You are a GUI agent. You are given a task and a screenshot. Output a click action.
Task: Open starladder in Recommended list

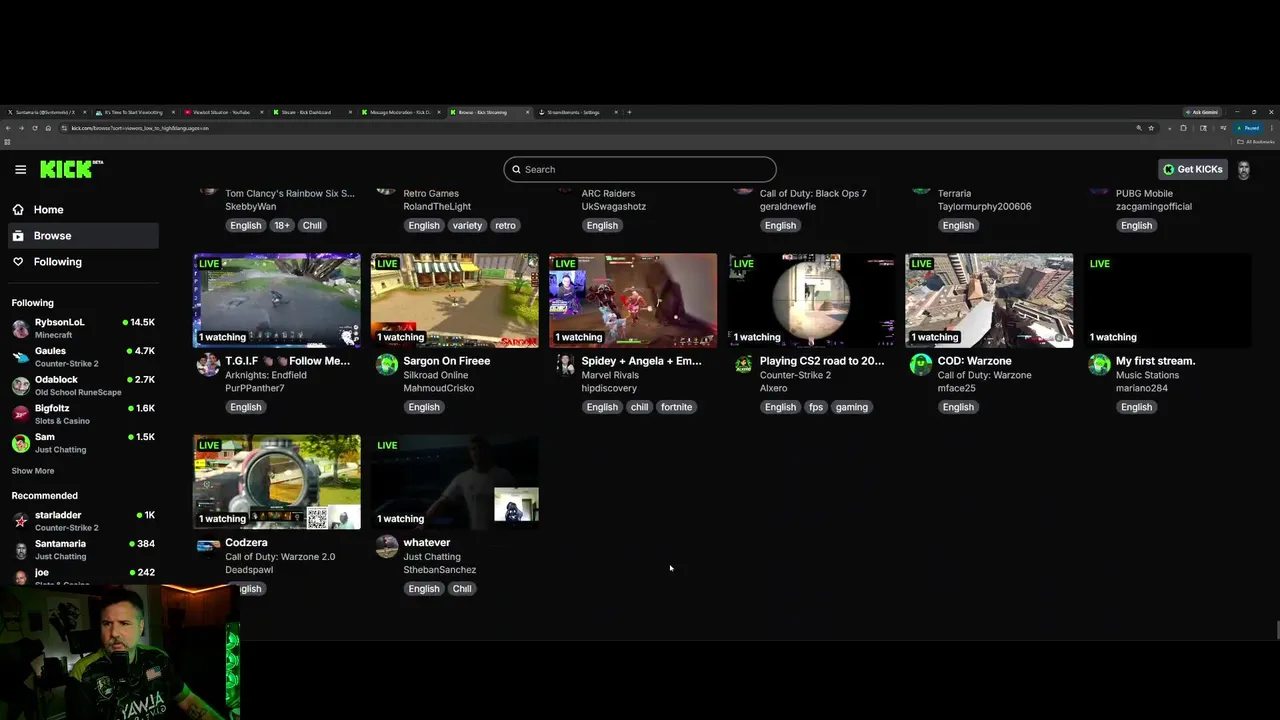[x=82, y=521]
